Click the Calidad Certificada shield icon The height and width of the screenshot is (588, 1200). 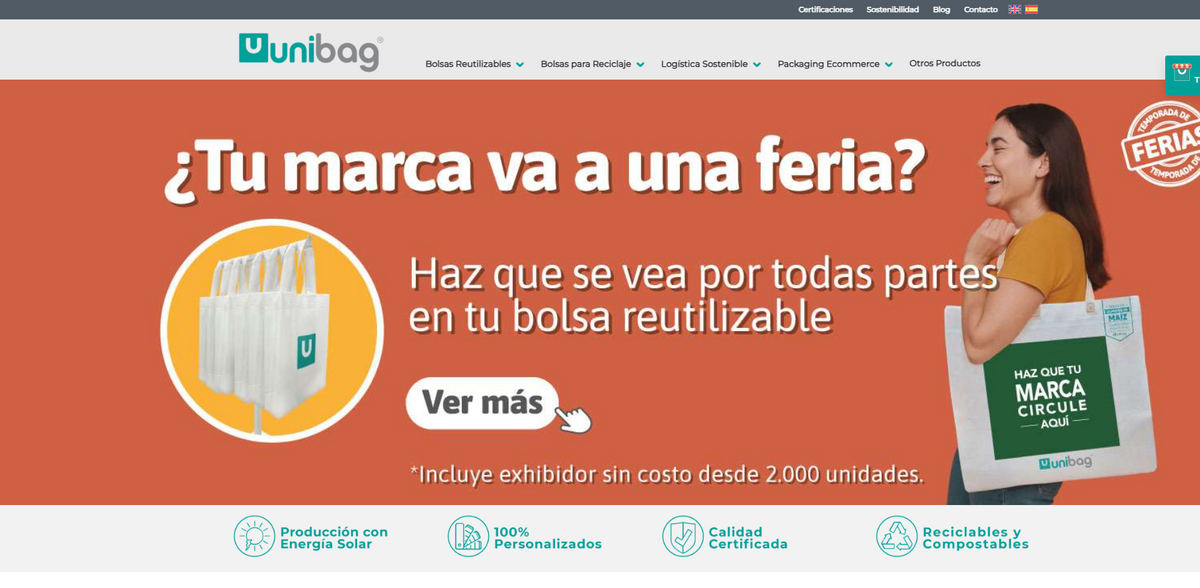682,536
